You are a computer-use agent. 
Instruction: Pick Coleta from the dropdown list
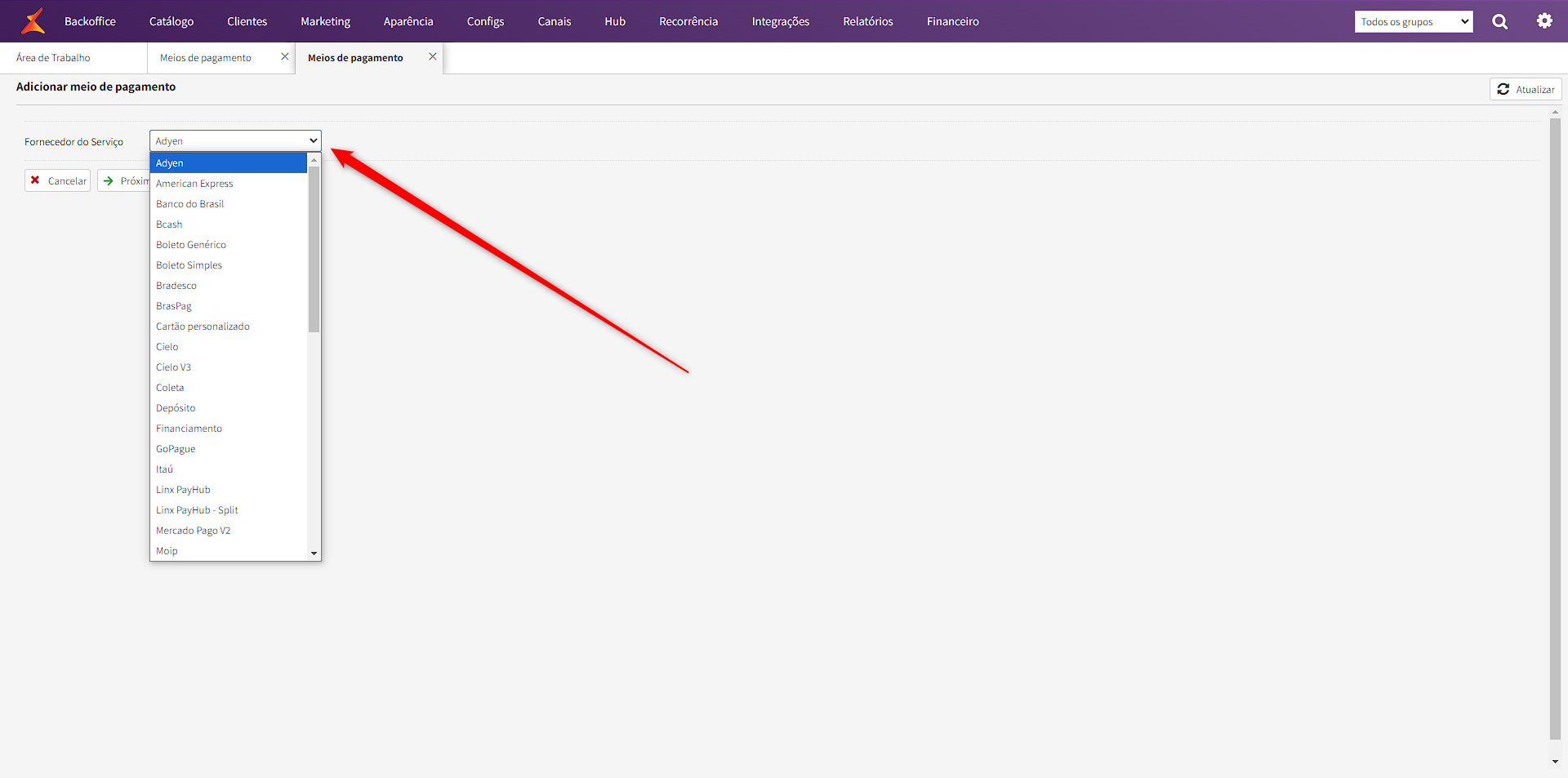pos(229,388)
